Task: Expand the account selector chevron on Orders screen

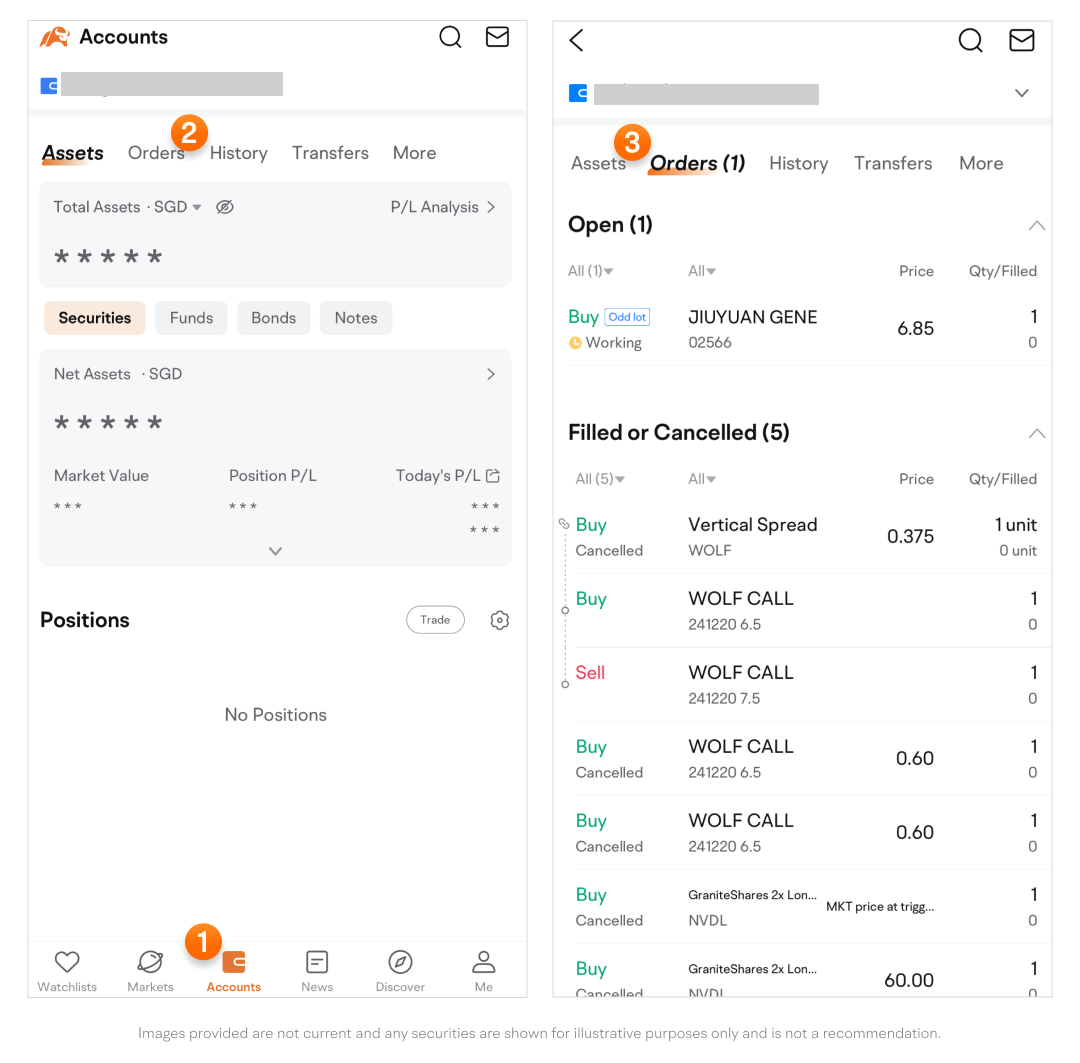Action: 1021,93
